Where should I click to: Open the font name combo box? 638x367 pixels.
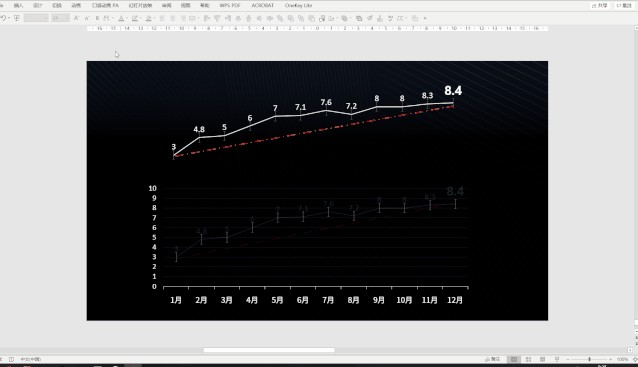[x=36, y=18]
